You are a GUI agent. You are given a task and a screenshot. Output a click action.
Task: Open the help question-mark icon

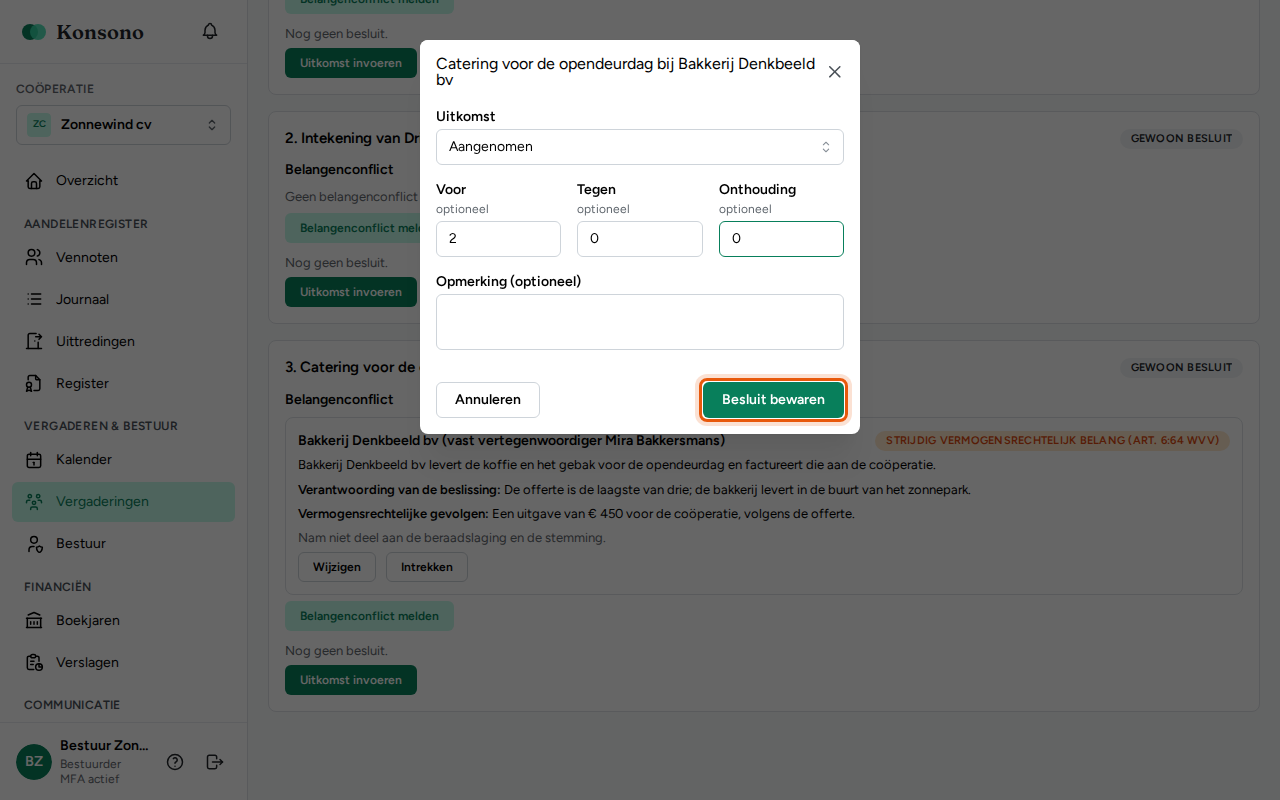175,762
